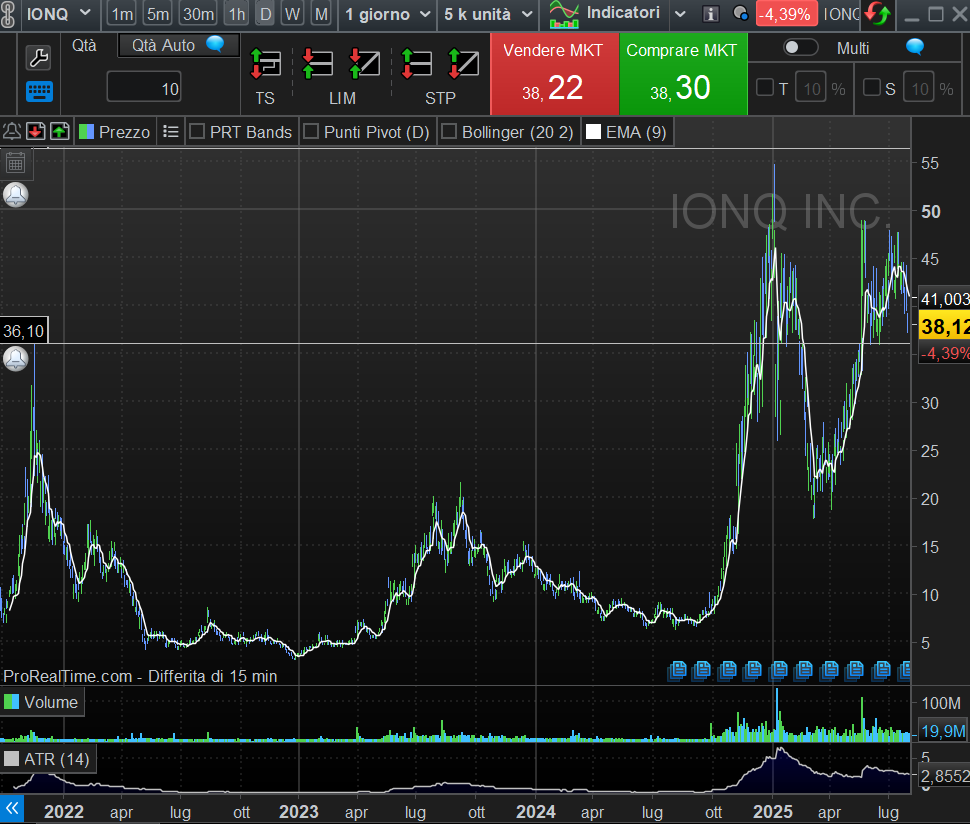Click the blue keyboard shortcuts icon
This screenshot has width=970, height=824.
(38, 91)
